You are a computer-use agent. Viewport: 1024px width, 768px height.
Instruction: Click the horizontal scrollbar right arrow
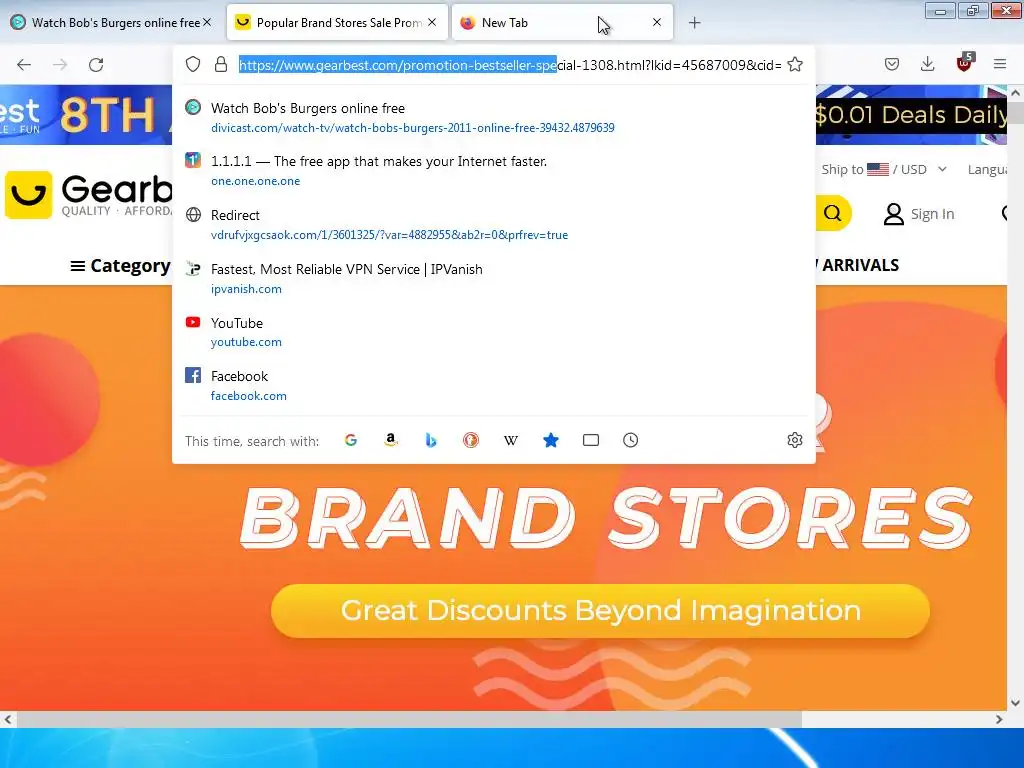pos(999,719)
